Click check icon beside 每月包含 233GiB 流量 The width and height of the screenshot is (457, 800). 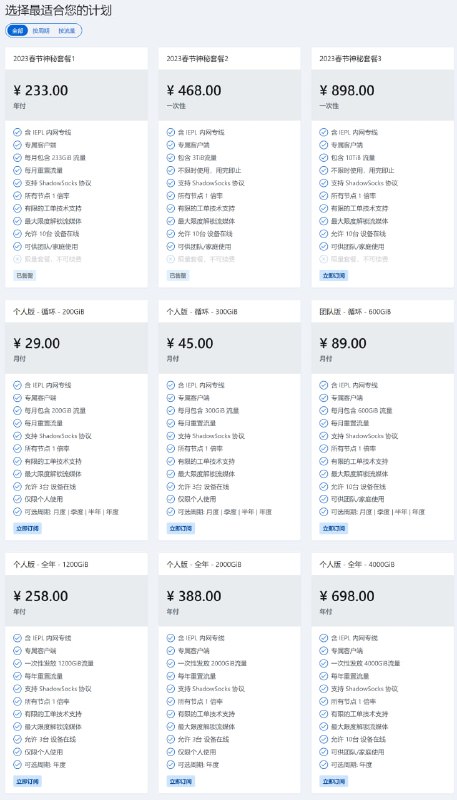[17, 158]
